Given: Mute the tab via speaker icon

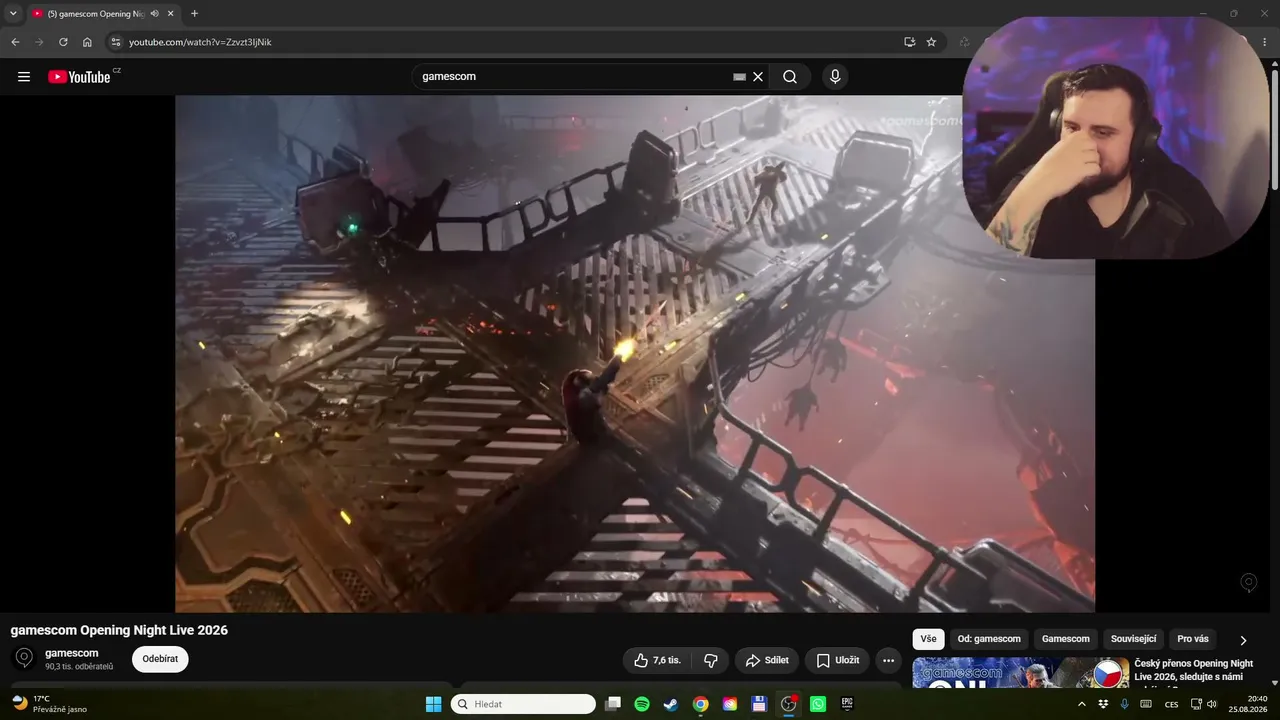Looking at the screenshot, I should click(x=154, y=14).
